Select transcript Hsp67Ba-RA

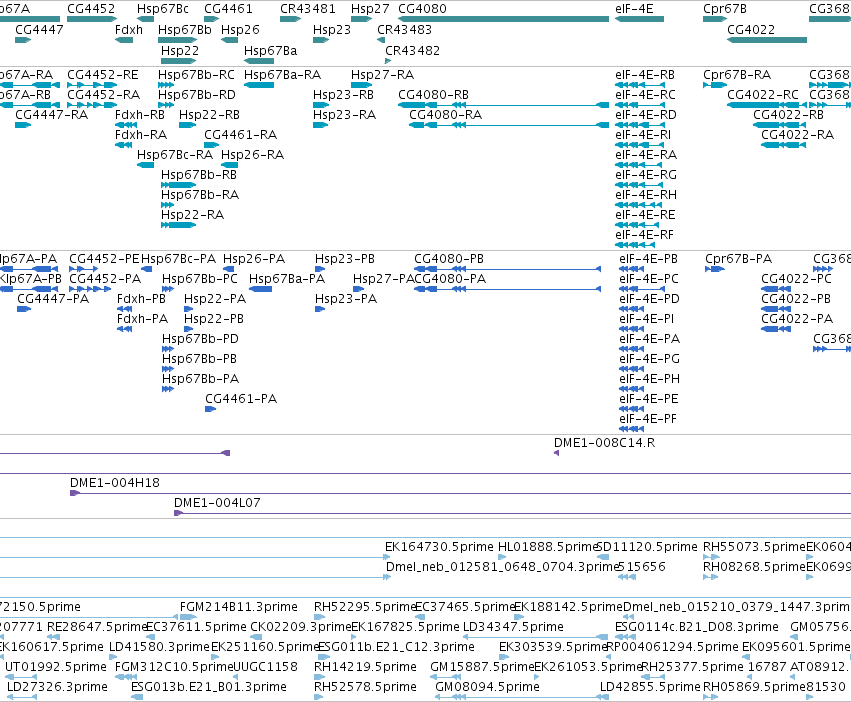[x=282, y=74]
